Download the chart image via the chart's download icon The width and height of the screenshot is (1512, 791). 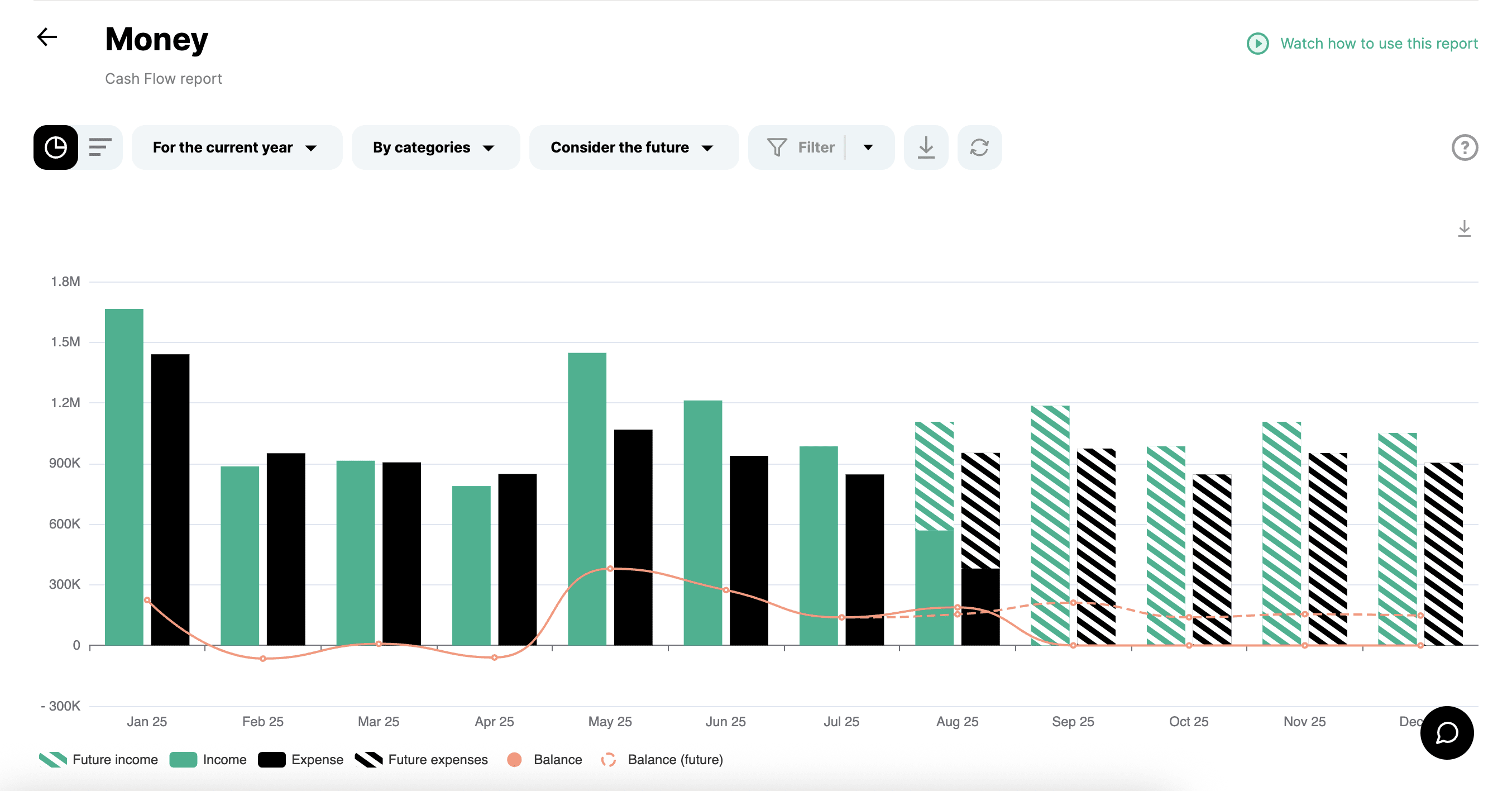tap(1464, 229)
